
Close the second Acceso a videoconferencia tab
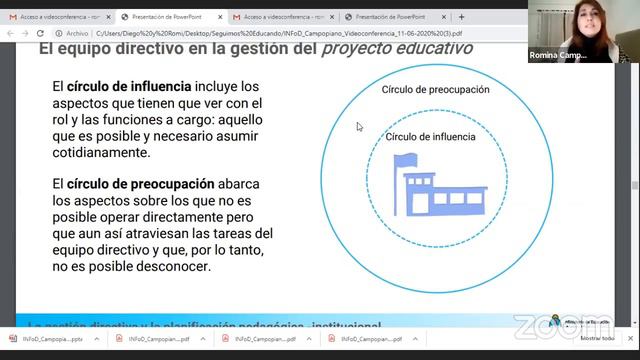[x=332, y=17]
